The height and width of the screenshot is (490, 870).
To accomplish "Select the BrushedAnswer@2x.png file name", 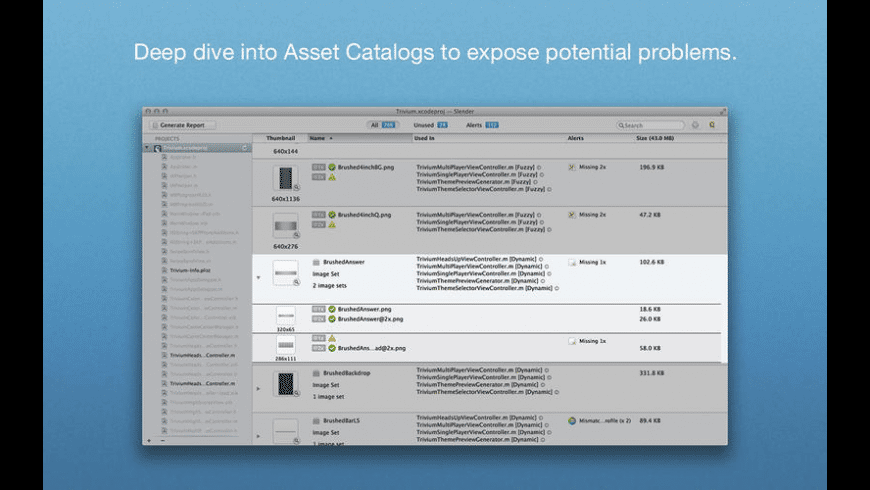I will (370, 319).
